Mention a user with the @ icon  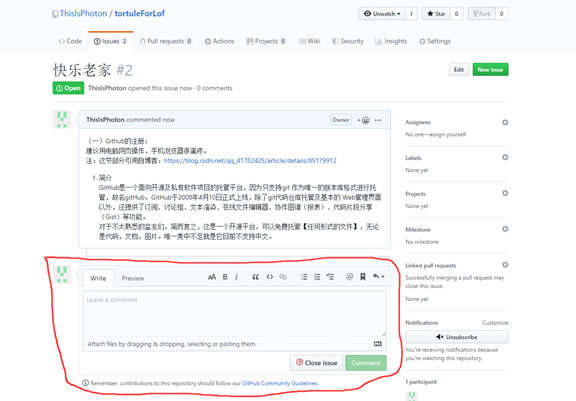[350, 277]
